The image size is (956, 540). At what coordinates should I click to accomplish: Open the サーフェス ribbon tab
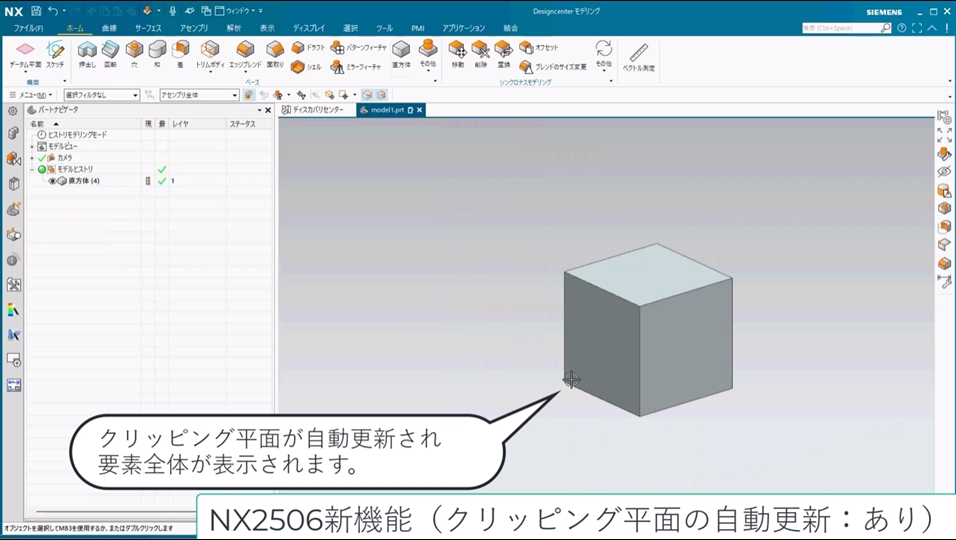(x=148, y=28)
